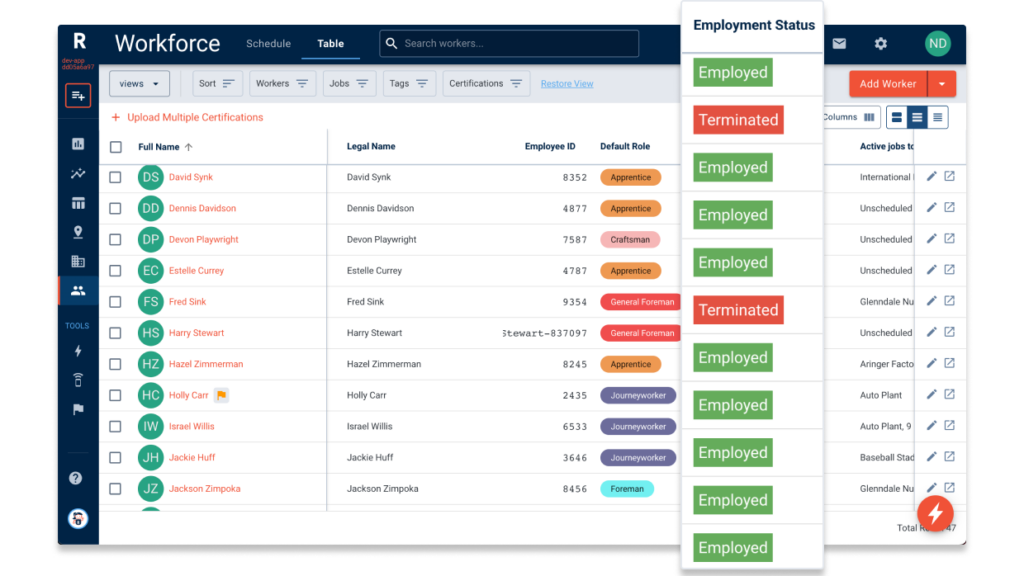Open the ND user avatar menu
This screenshot has width=1024, height=576.
coord(938,44)
